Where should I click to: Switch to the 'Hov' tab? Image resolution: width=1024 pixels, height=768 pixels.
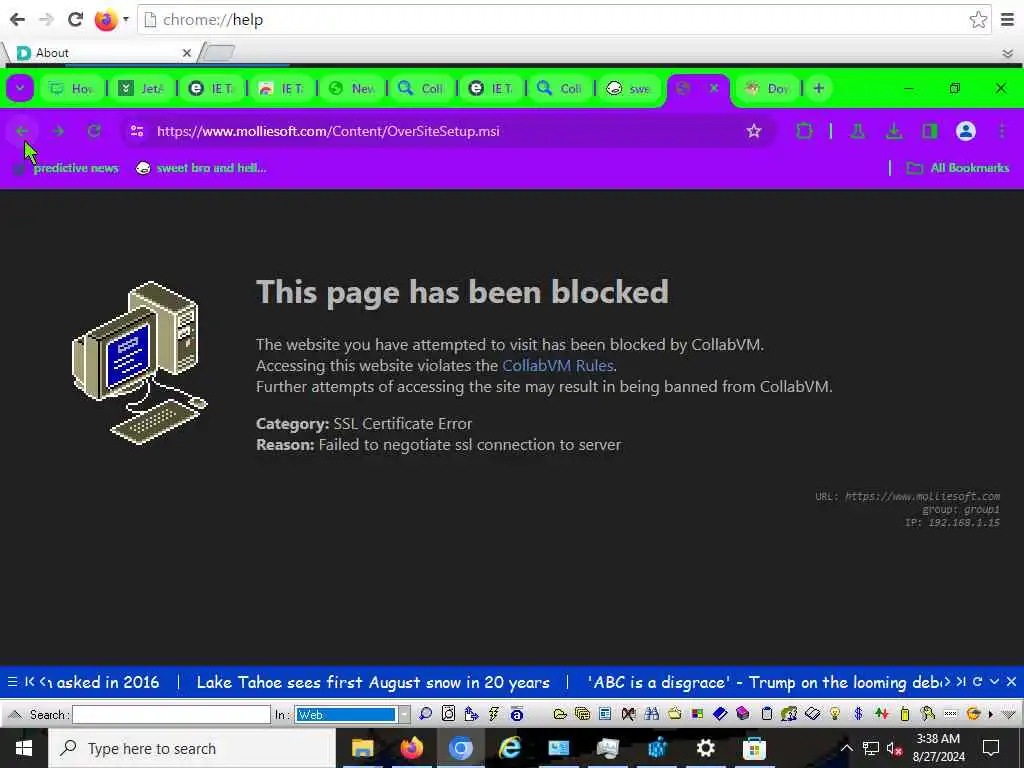tap(72, 89)
